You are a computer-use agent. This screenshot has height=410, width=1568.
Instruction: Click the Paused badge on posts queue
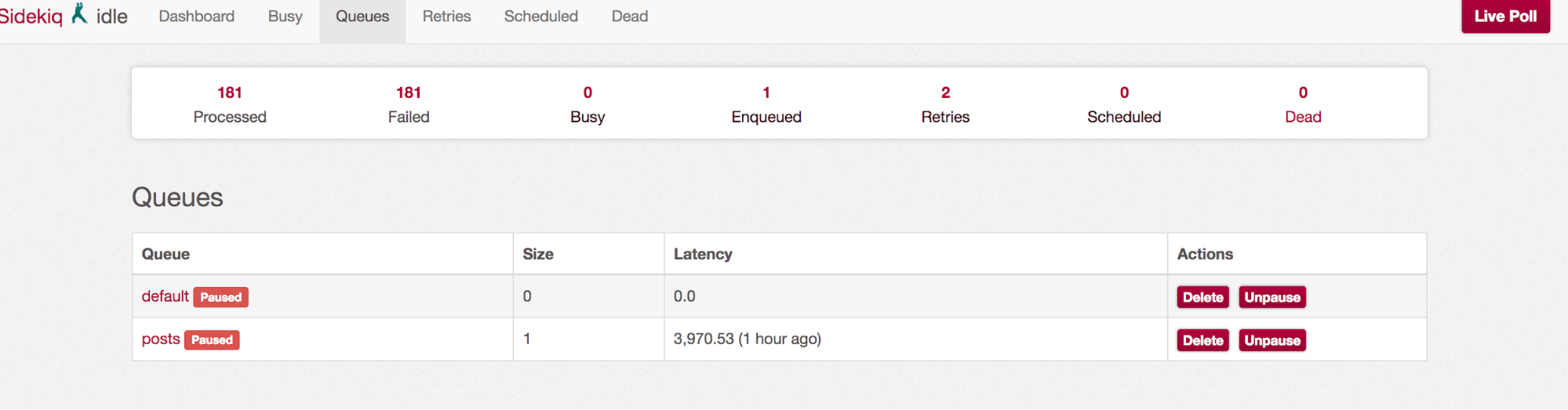click(212, 339)
